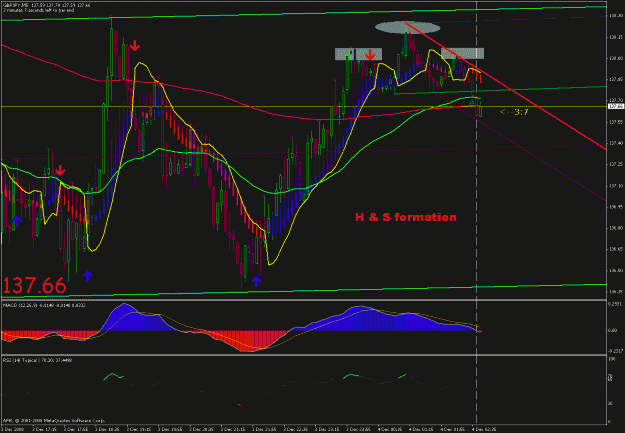625x433 pixels.
Task: Click the "4 Dec 02:25" time axis label
Action: (x=484, y=430)
